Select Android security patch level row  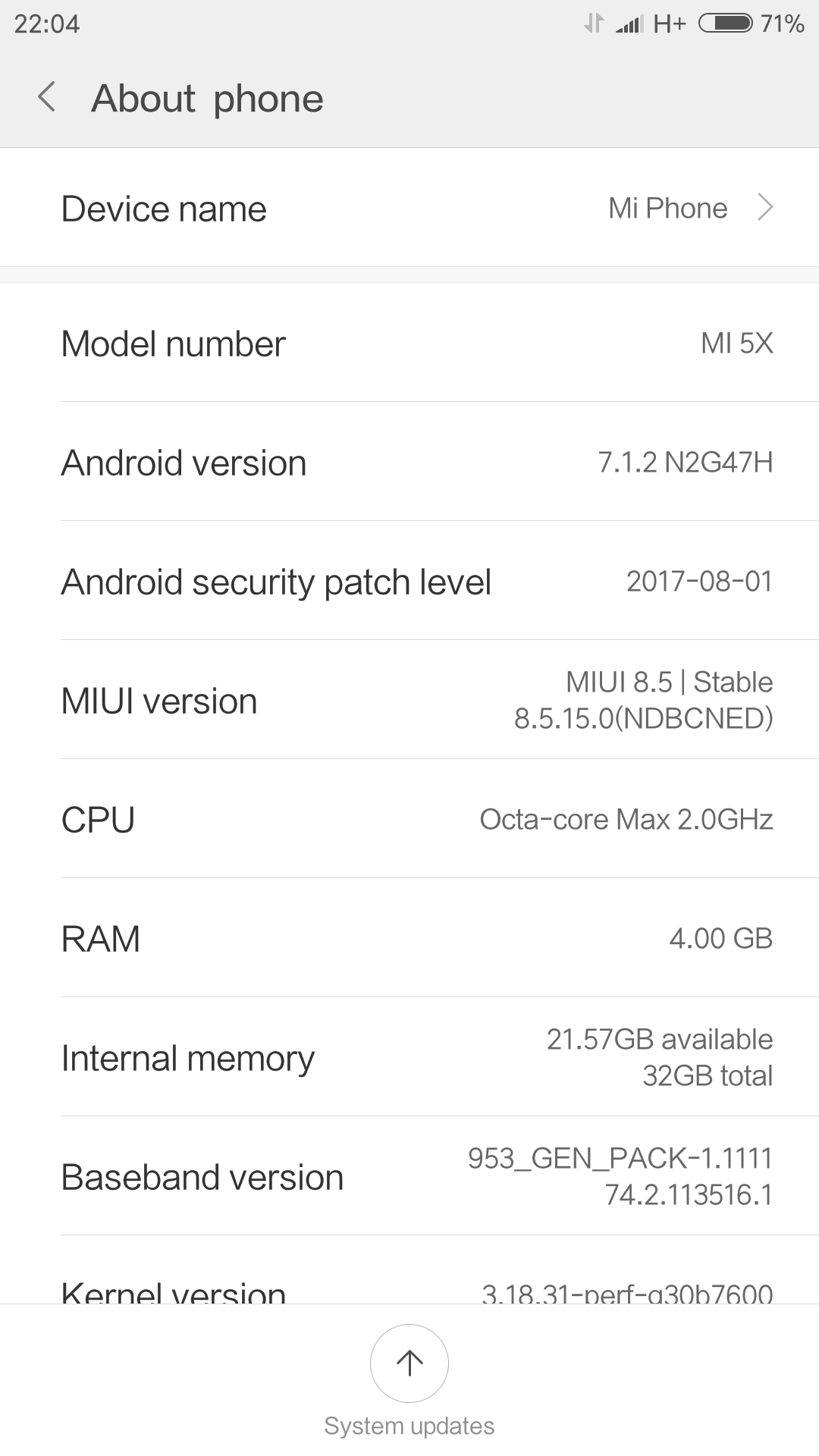click(x=409, y=582)
